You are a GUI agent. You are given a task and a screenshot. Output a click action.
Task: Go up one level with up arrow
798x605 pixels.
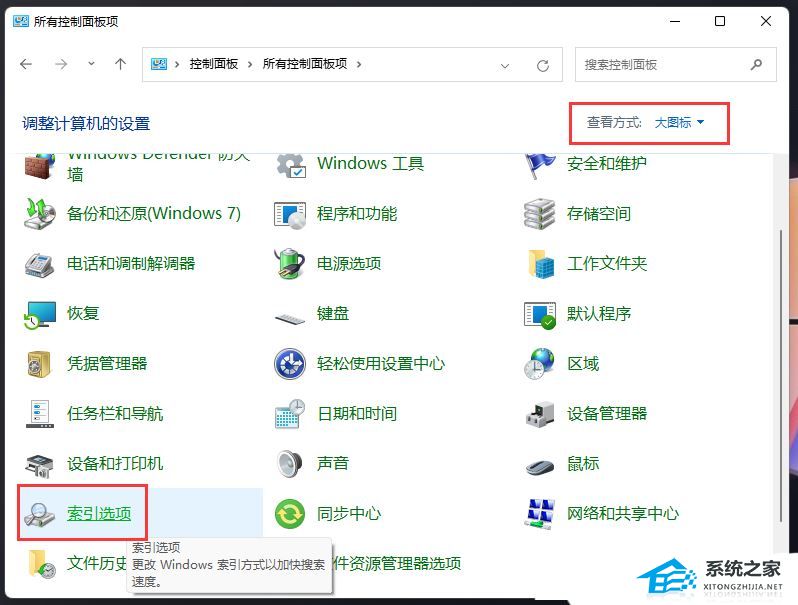[121, 64]
